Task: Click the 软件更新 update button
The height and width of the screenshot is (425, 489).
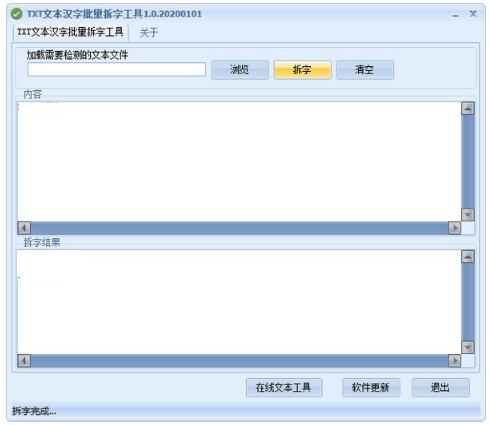Action: pyautogui.click(x=371, y=388)
